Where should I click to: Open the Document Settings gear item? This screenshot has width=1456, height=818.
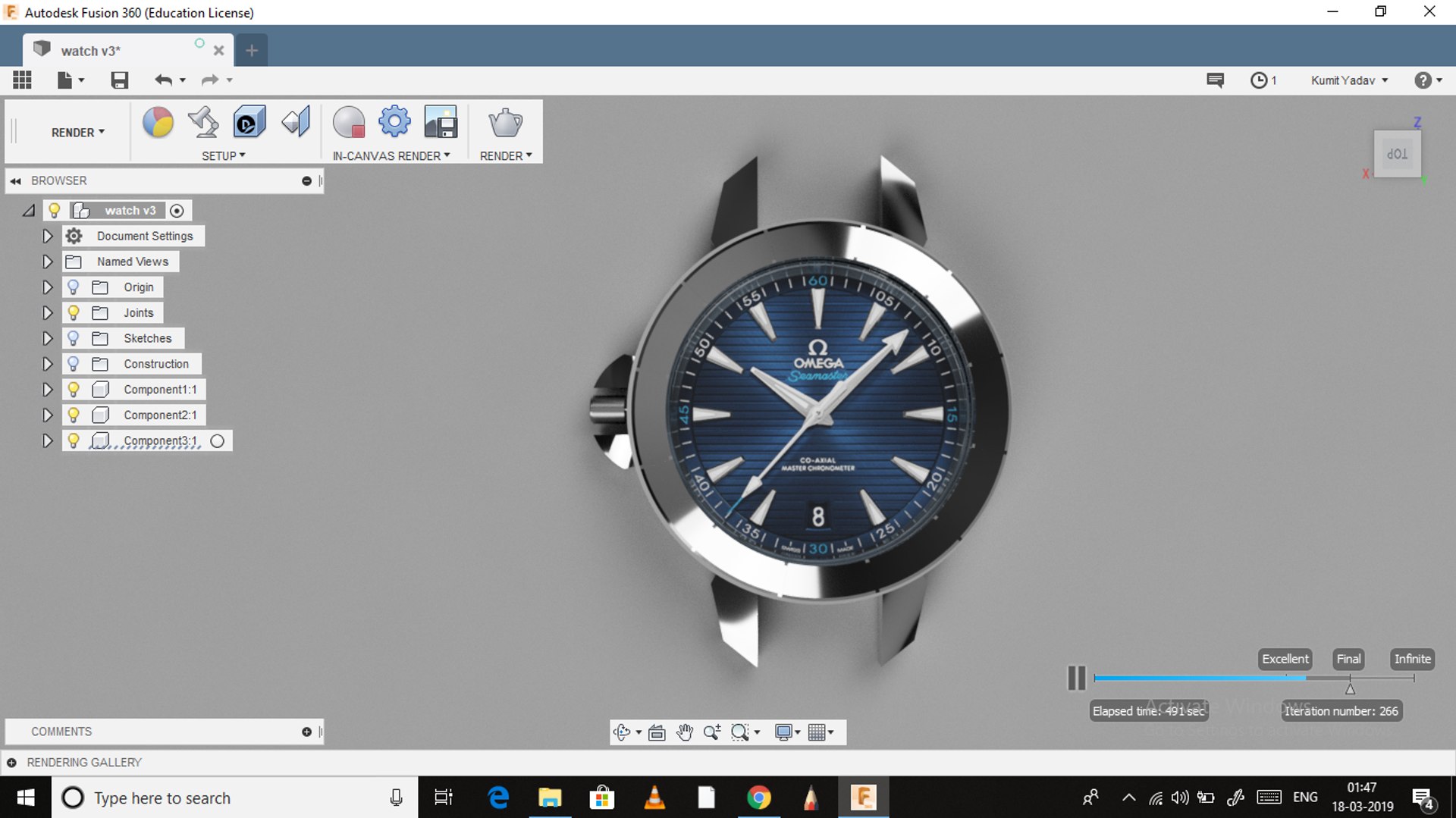(x=134, y=236)
